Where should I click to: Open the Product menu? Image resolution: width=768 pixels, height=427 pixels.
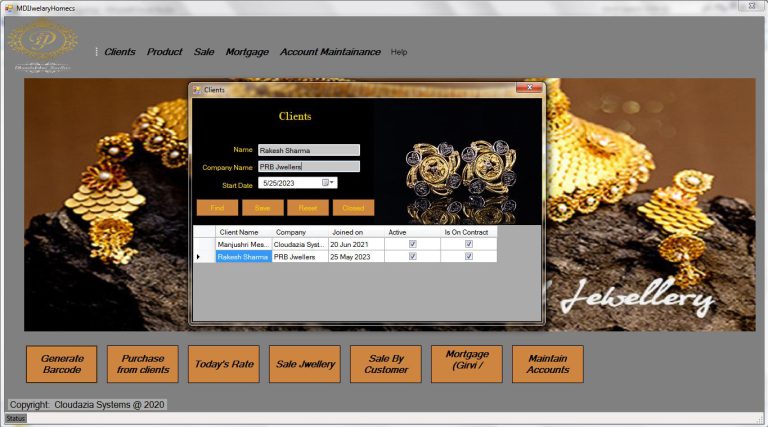(x=165, y=52)
